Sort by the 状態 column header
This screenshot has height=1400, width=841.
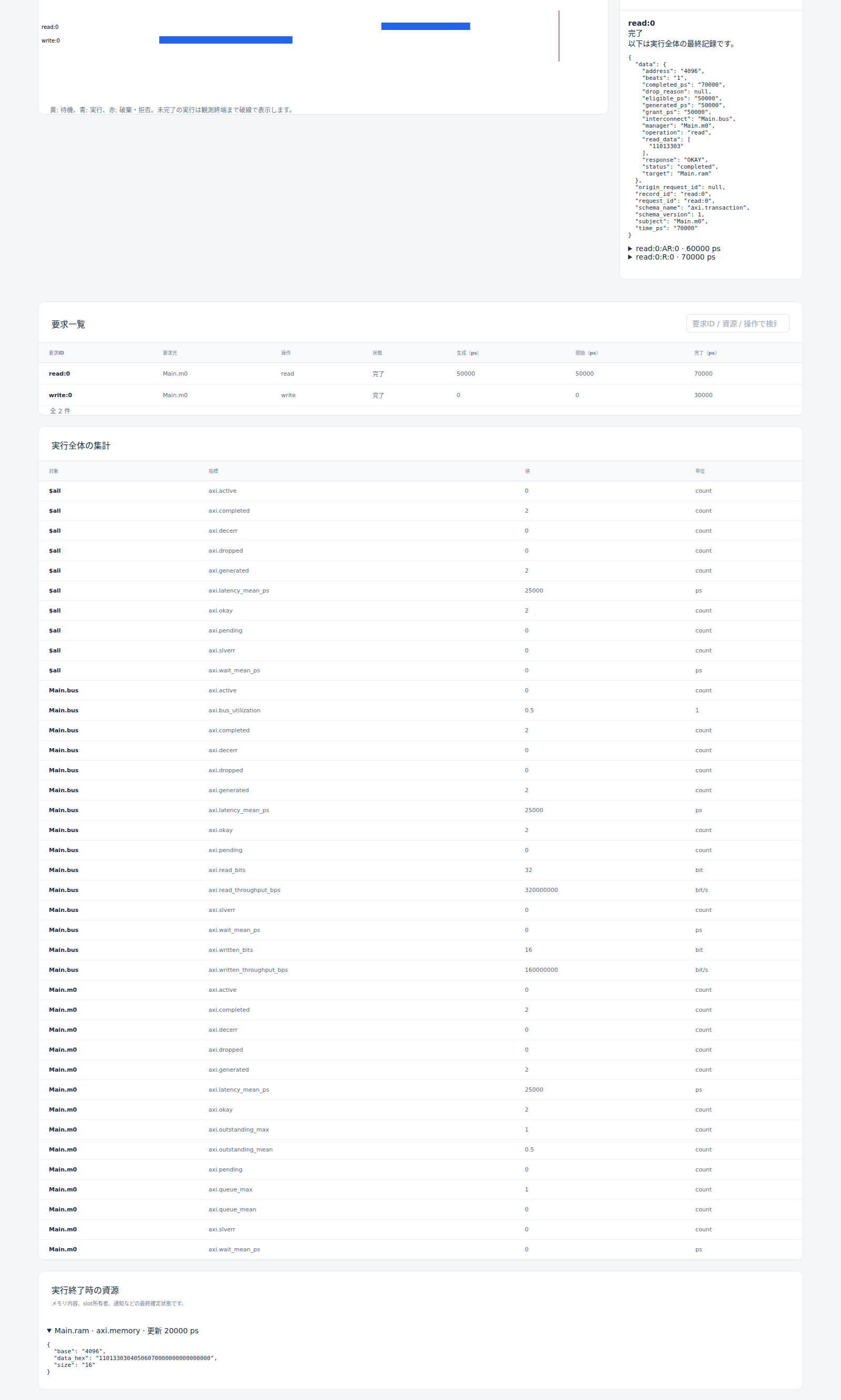pos(377,353)
